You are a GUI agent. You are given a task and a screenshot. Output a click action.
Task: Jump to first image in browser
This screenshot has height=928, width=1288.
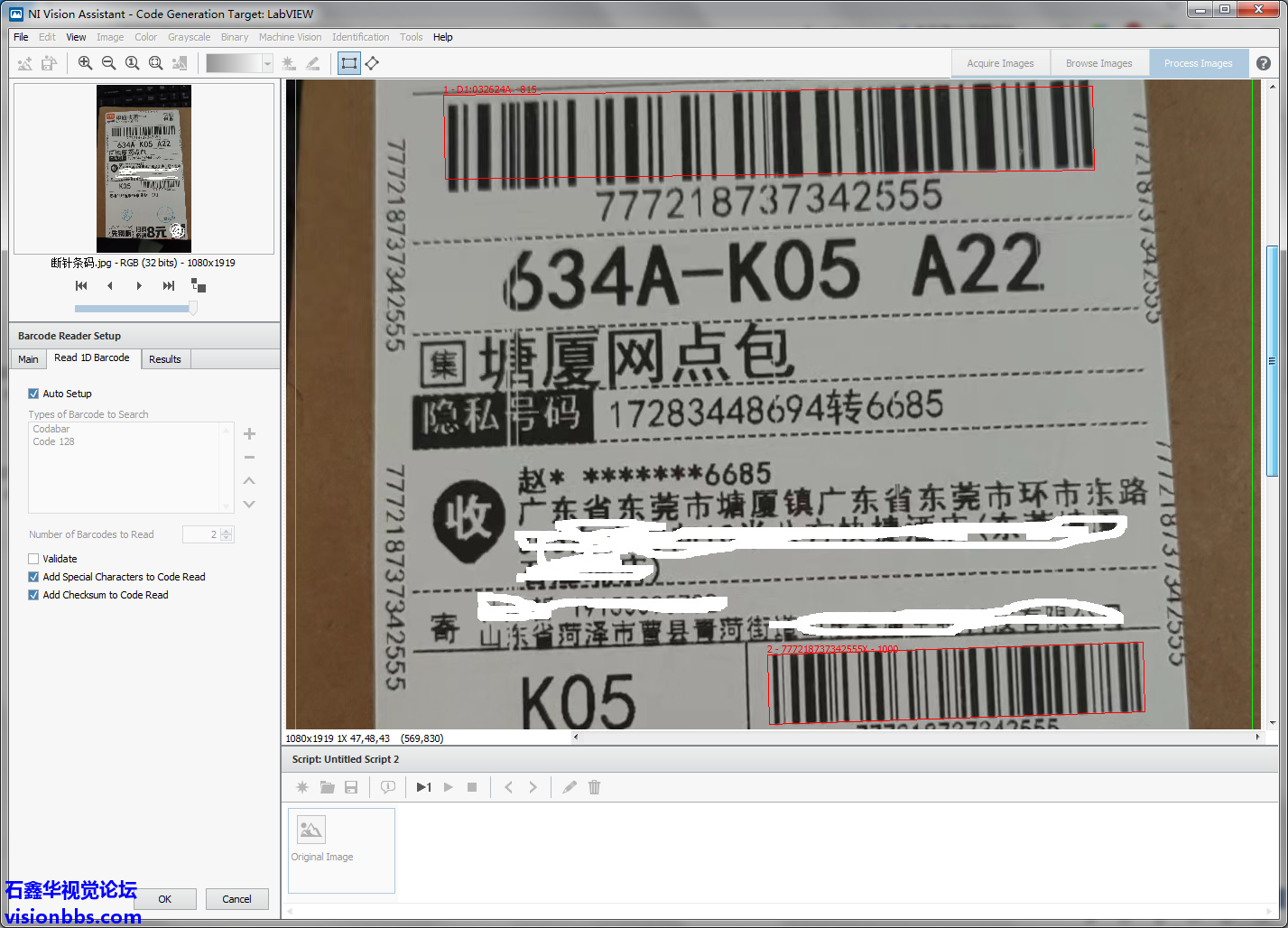[x=81, y=285]
